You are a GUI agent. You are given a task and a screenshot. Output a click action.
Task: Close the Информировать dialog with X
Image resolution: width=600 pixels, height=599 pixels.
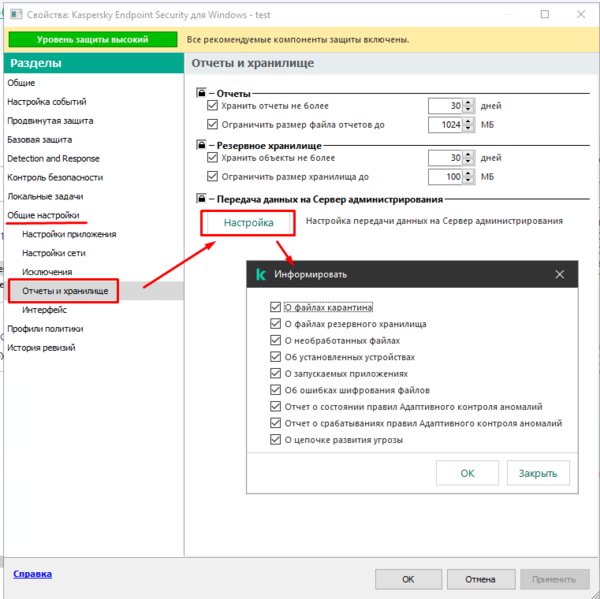559,274
